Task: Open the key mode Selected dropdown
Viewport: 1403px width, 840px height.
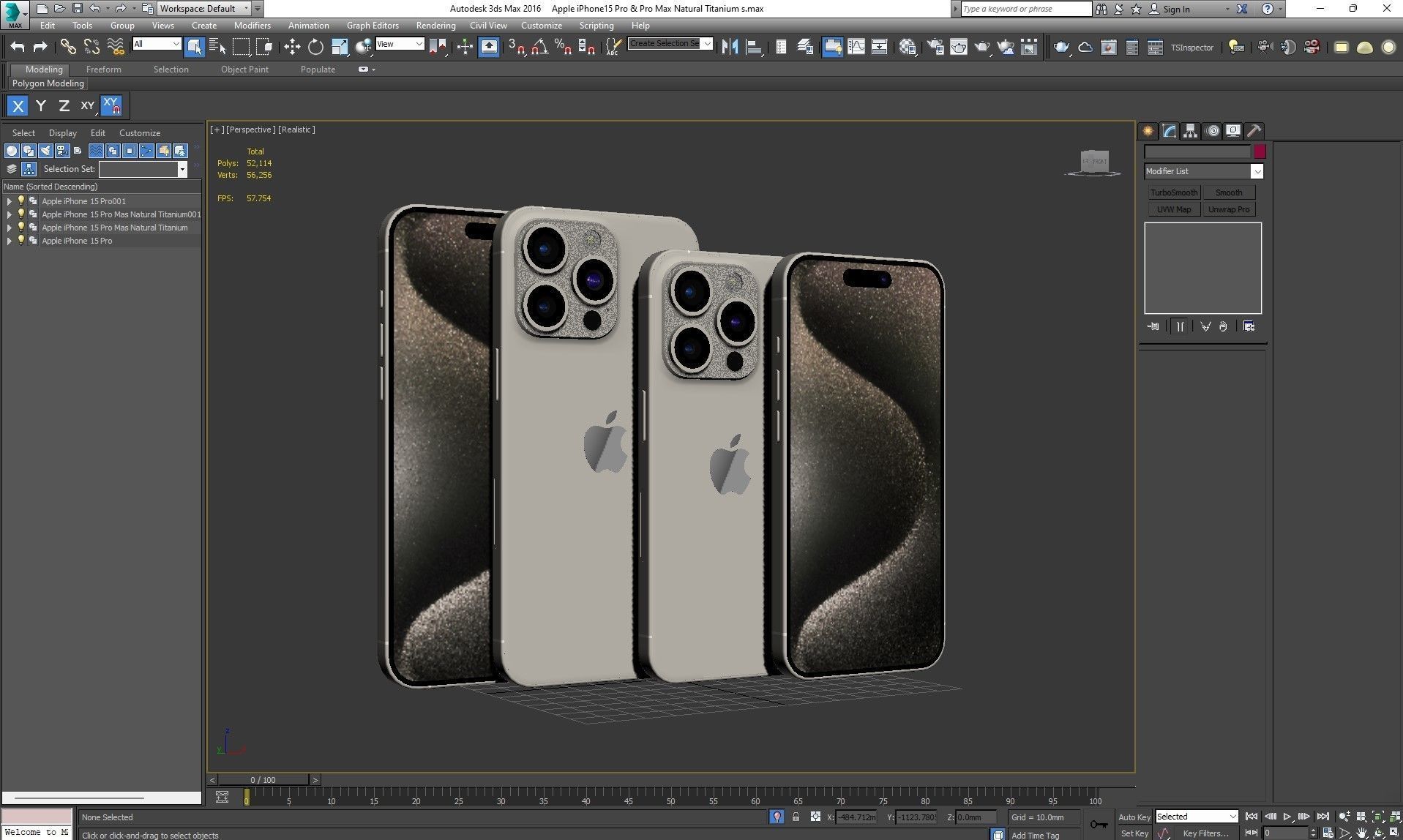Action: click(x=1196, y=817)
